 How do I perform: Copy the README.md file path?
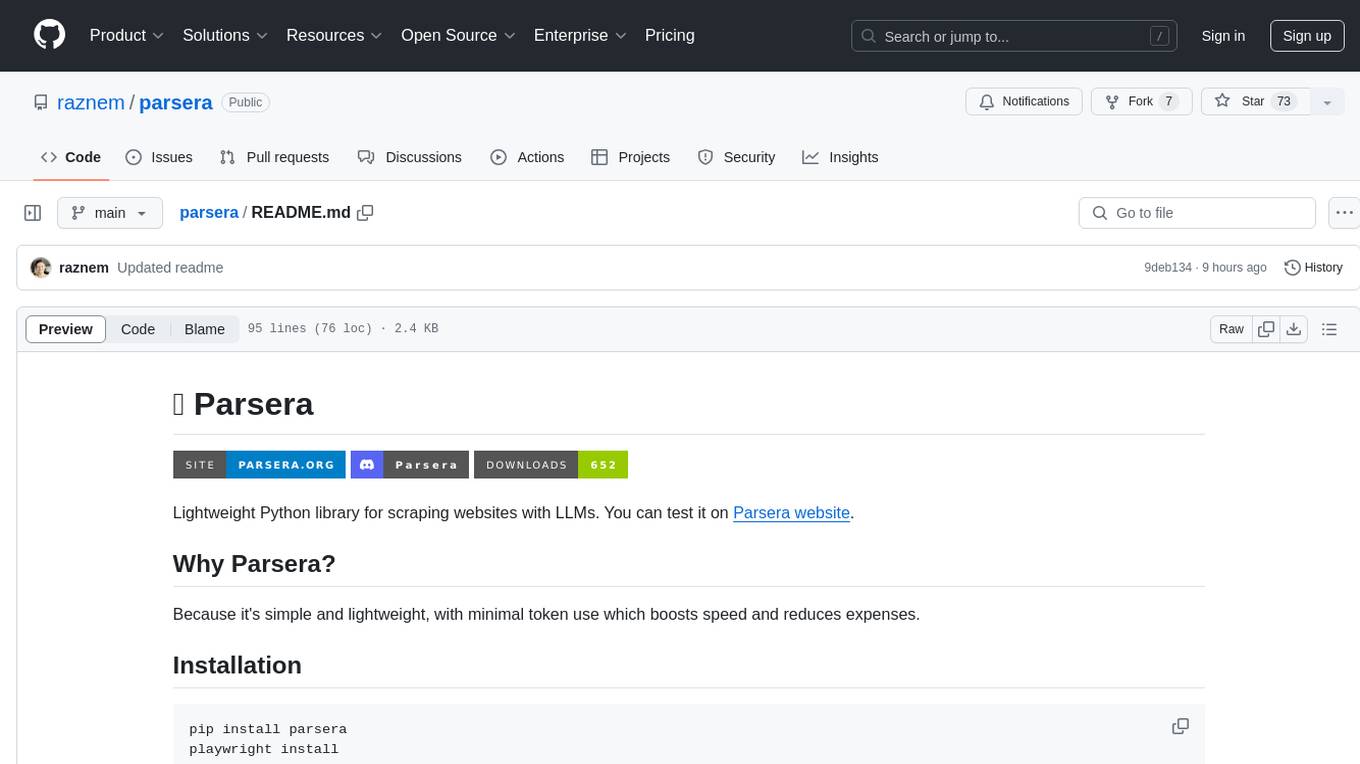[x=365, y=212]
